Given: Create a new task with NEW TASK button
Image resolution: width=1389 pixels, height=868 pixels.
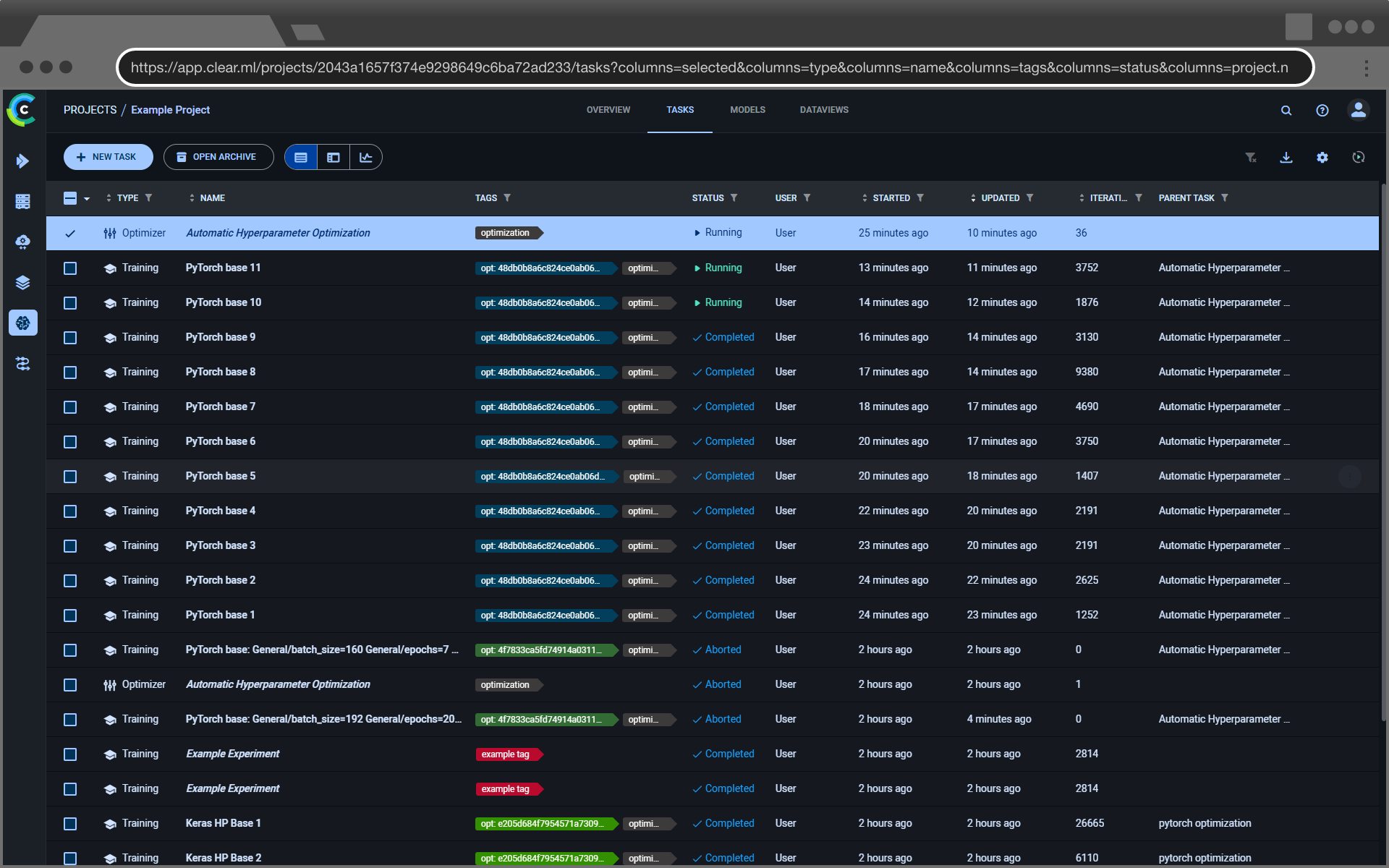Looking at the screenshot, I should click(108, 156).
